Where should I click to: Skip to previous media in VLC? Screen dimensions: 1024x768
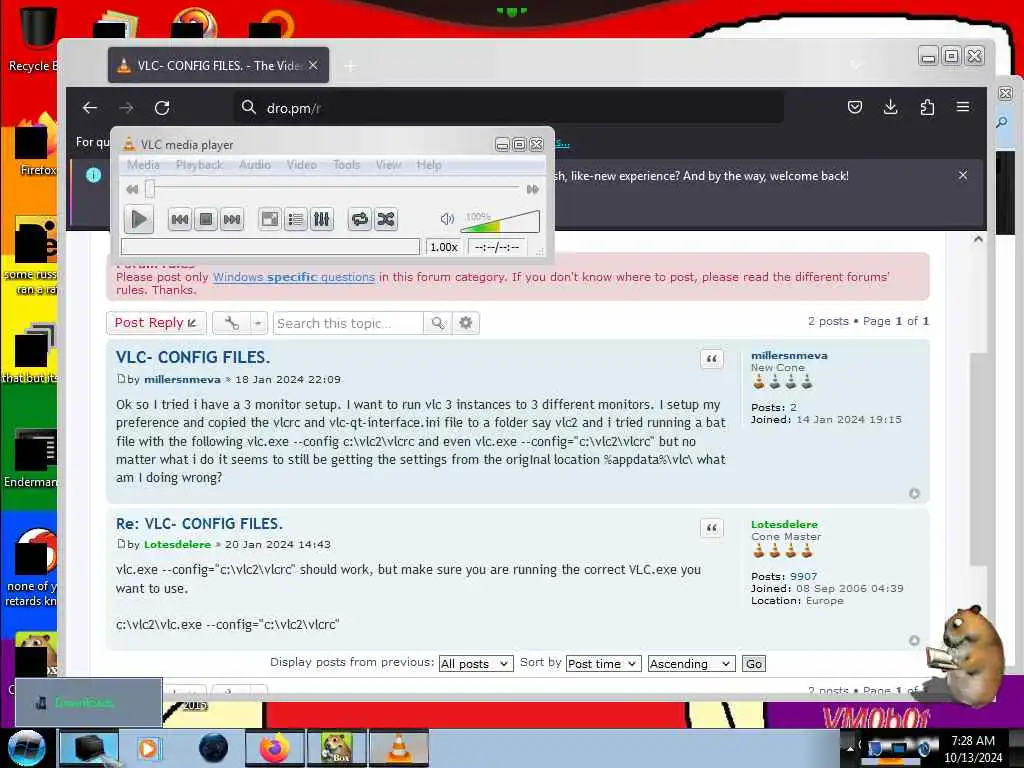point(180,219)
